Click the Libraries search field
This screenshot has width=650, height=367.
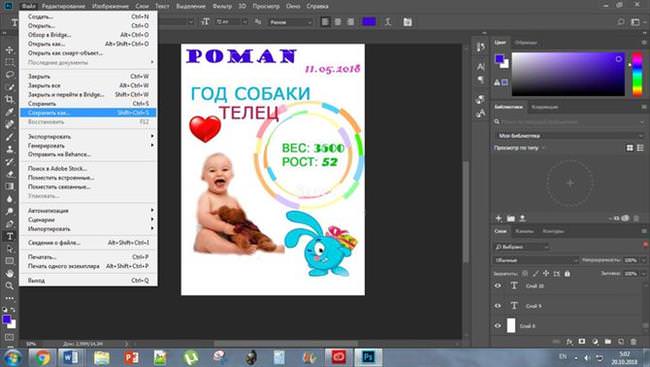570,122
